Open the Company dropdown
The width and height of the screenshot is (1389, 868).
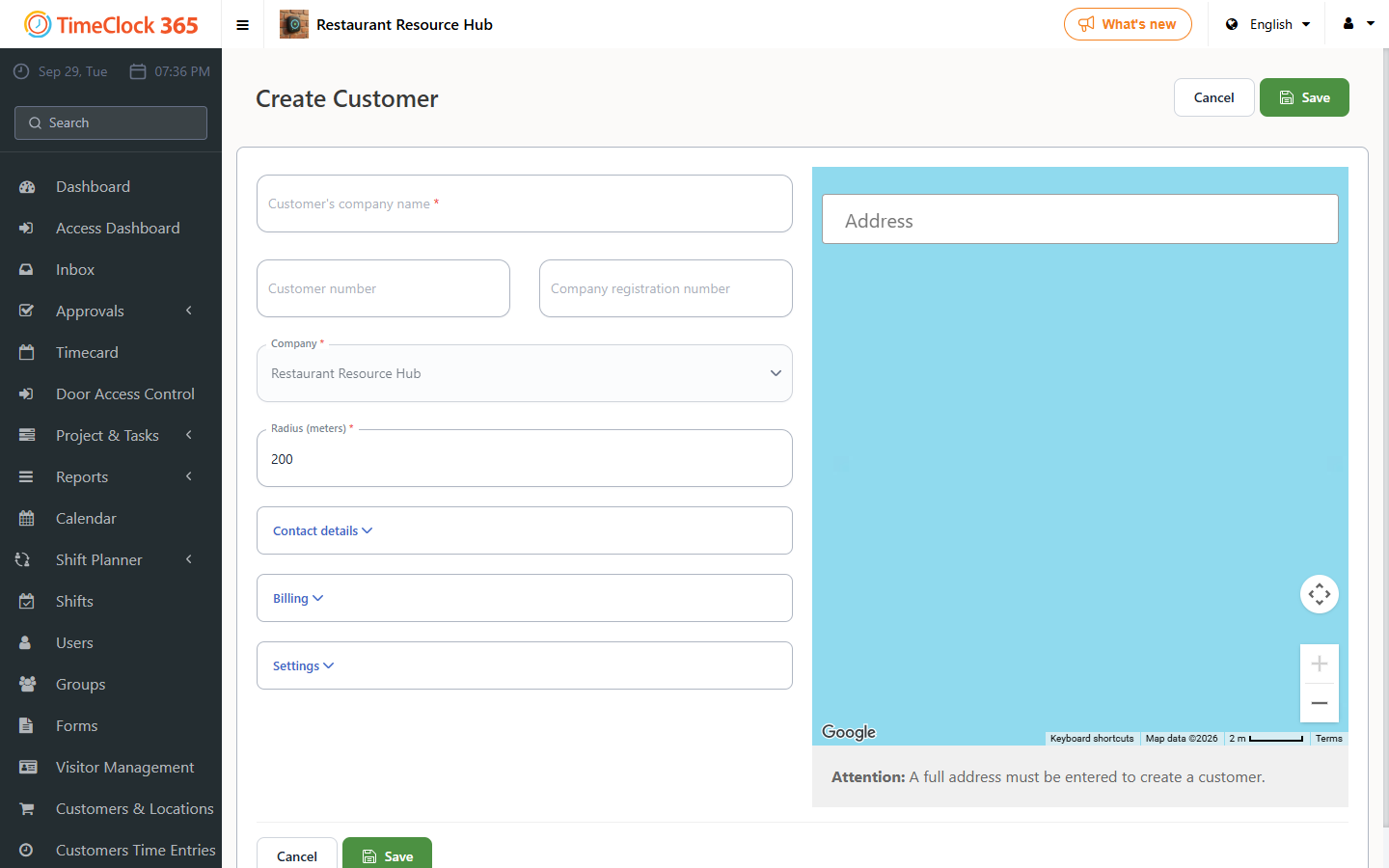point(525,373)
